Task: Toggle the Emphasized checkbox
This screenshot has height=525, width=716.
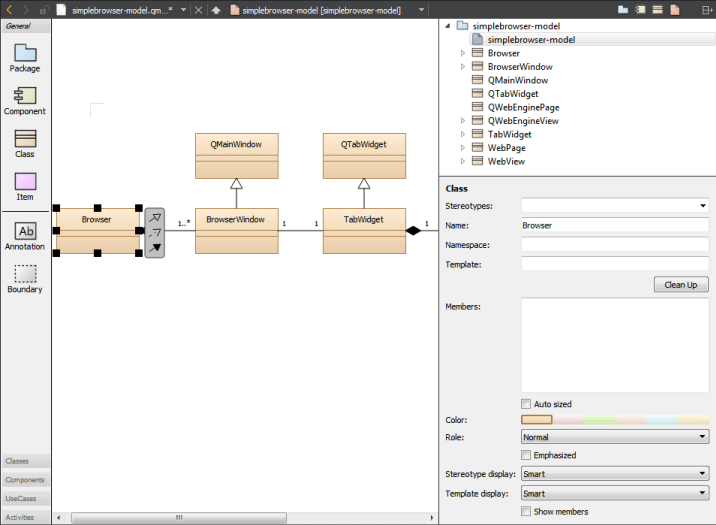Action: tap(526, 455)
